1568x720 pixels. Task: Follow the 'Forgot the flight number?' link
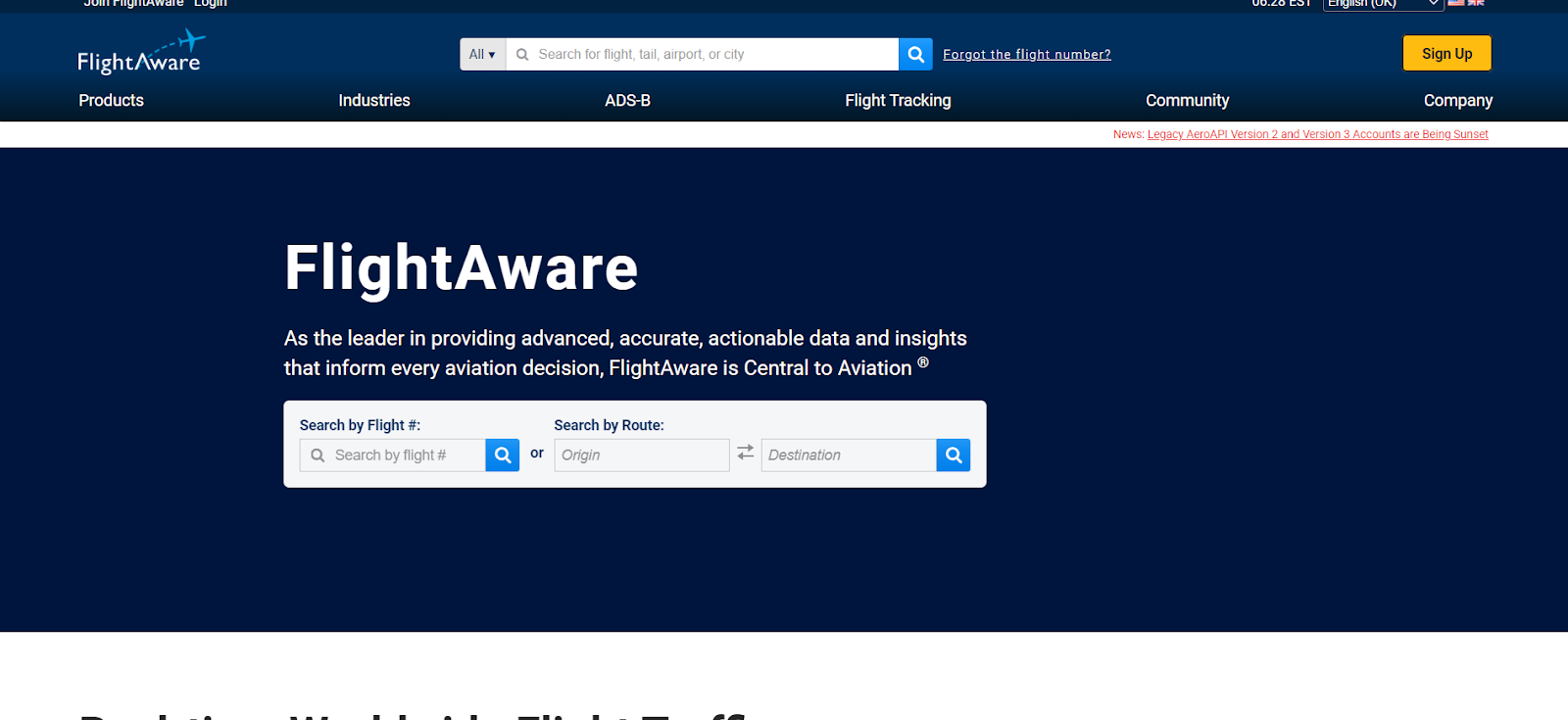click(1027, 55)
